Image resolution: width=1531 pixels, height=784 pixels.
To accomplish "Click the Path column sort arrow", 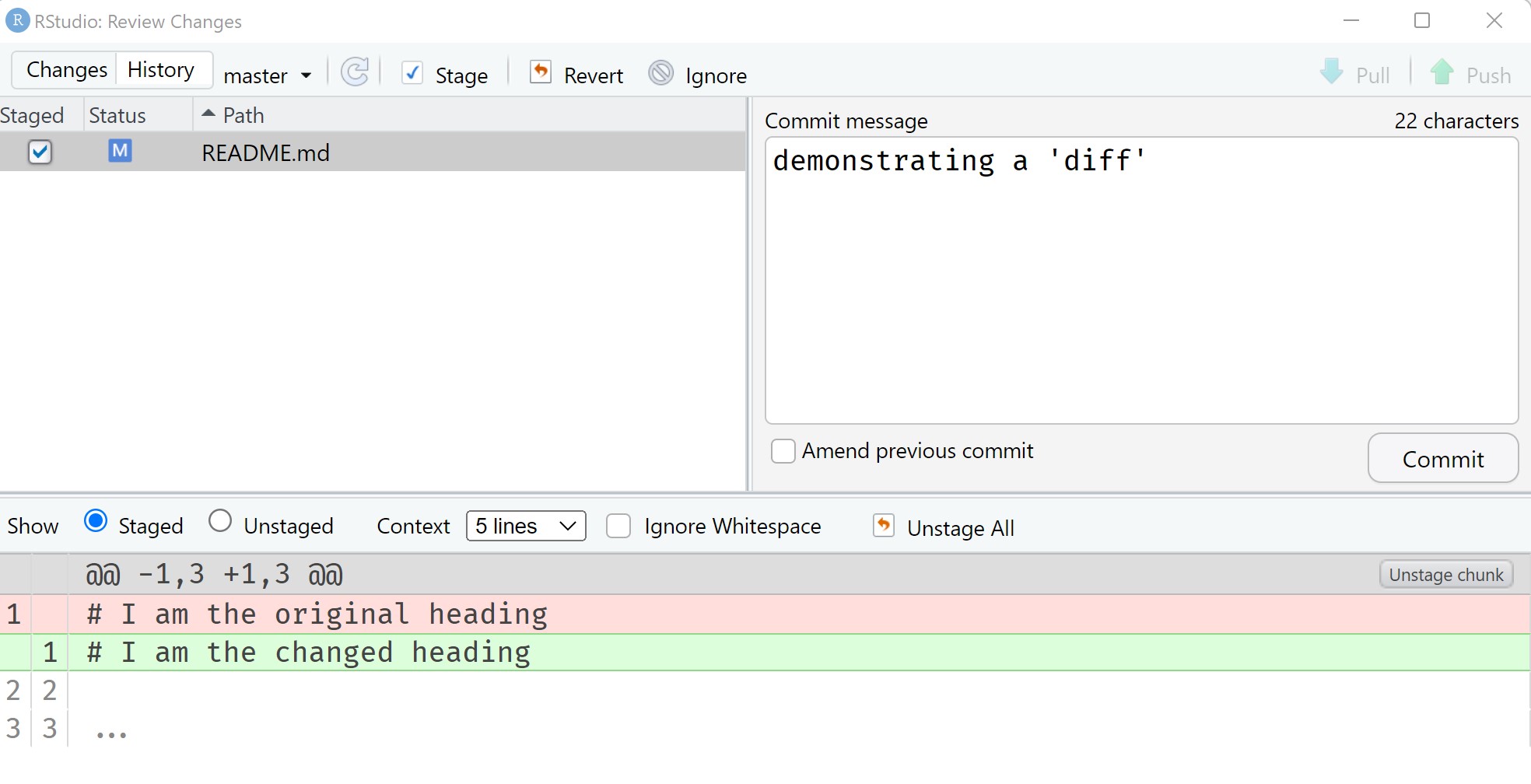I will pyautogui.click(x=208, y=113).
